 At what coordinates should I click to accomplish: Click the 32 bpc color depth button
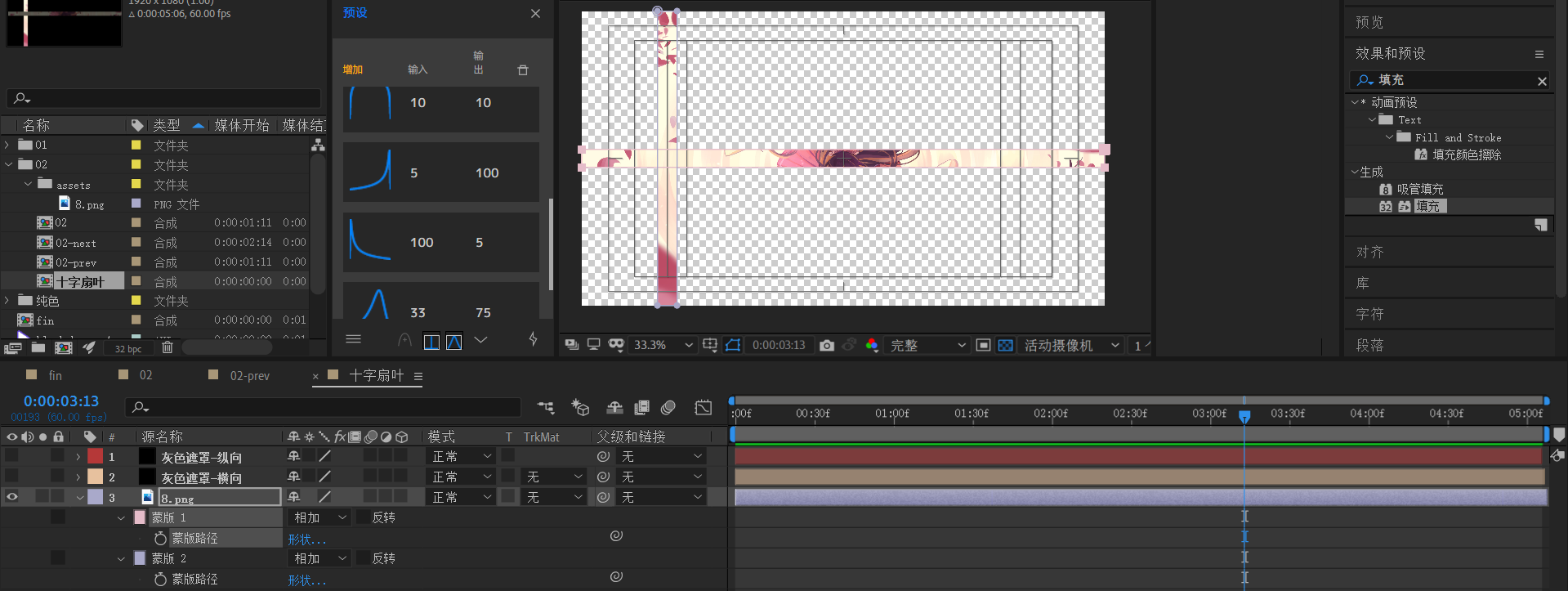click(128, 348)
